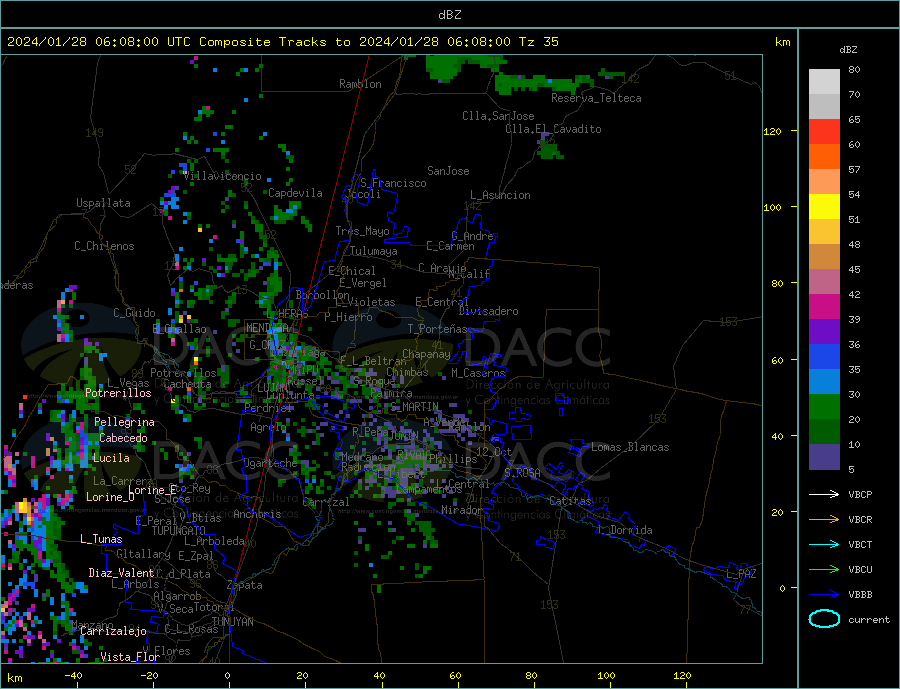
Task: Pick the magenta 39–42 dBZ swatch
Action: click(824, 307)
